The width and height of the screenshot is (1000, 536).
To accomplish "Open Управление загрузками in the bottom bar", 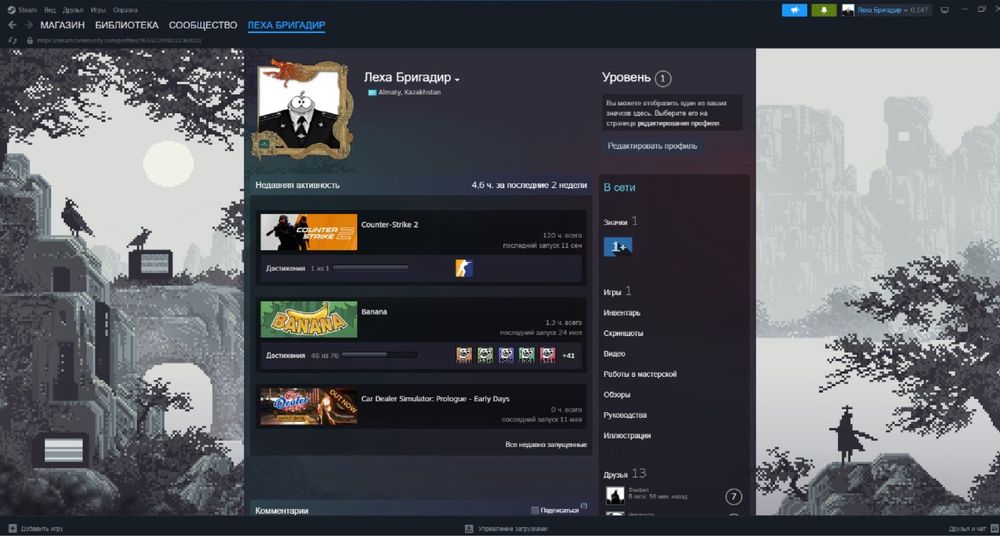I will pos(506,529).
